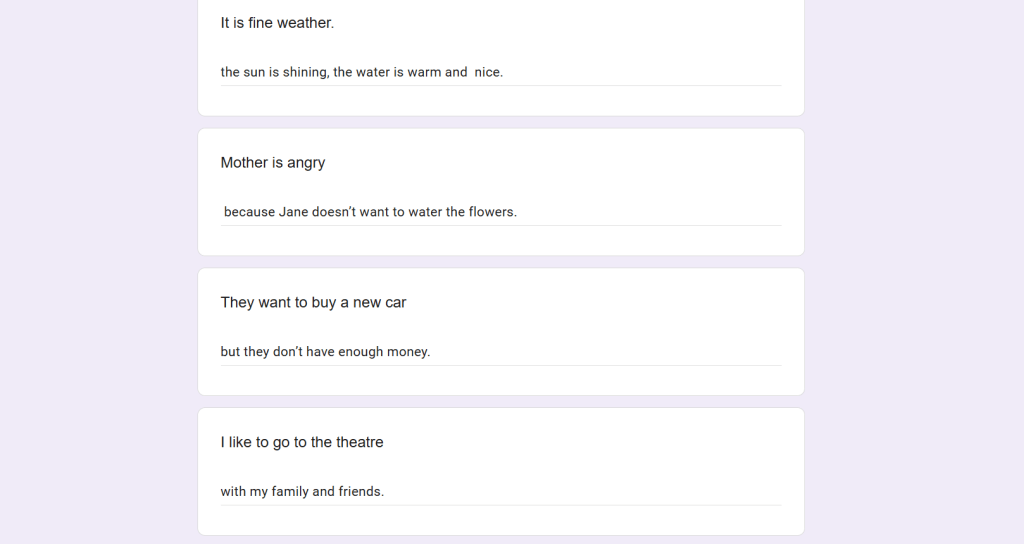Click the word "warm" in the weather answer
Image resolution: width=1024 pixels, height=544 pixels.
[x=424, y=72]
